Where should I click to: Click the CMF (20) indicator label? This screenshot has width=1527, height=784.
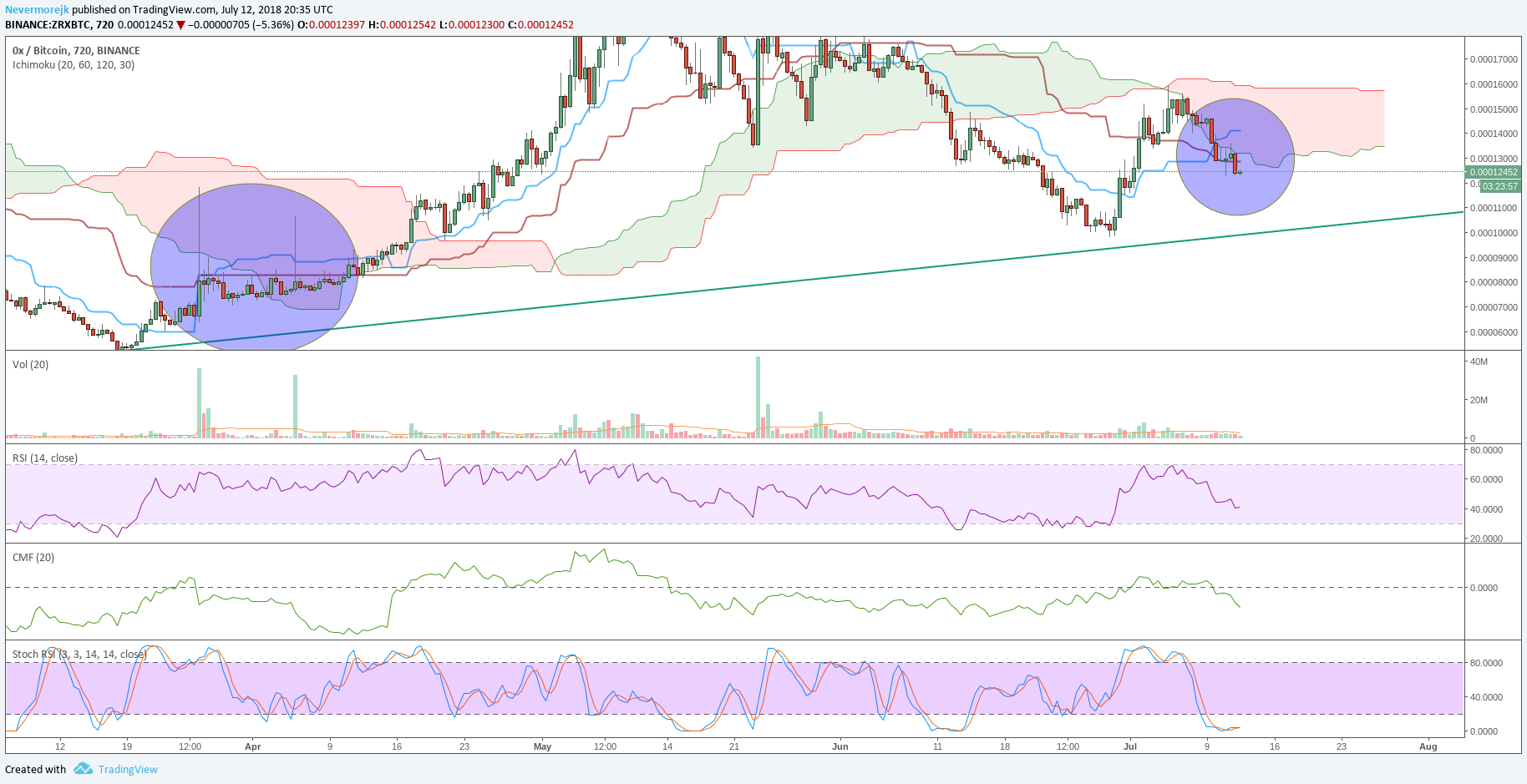(33, 558)
